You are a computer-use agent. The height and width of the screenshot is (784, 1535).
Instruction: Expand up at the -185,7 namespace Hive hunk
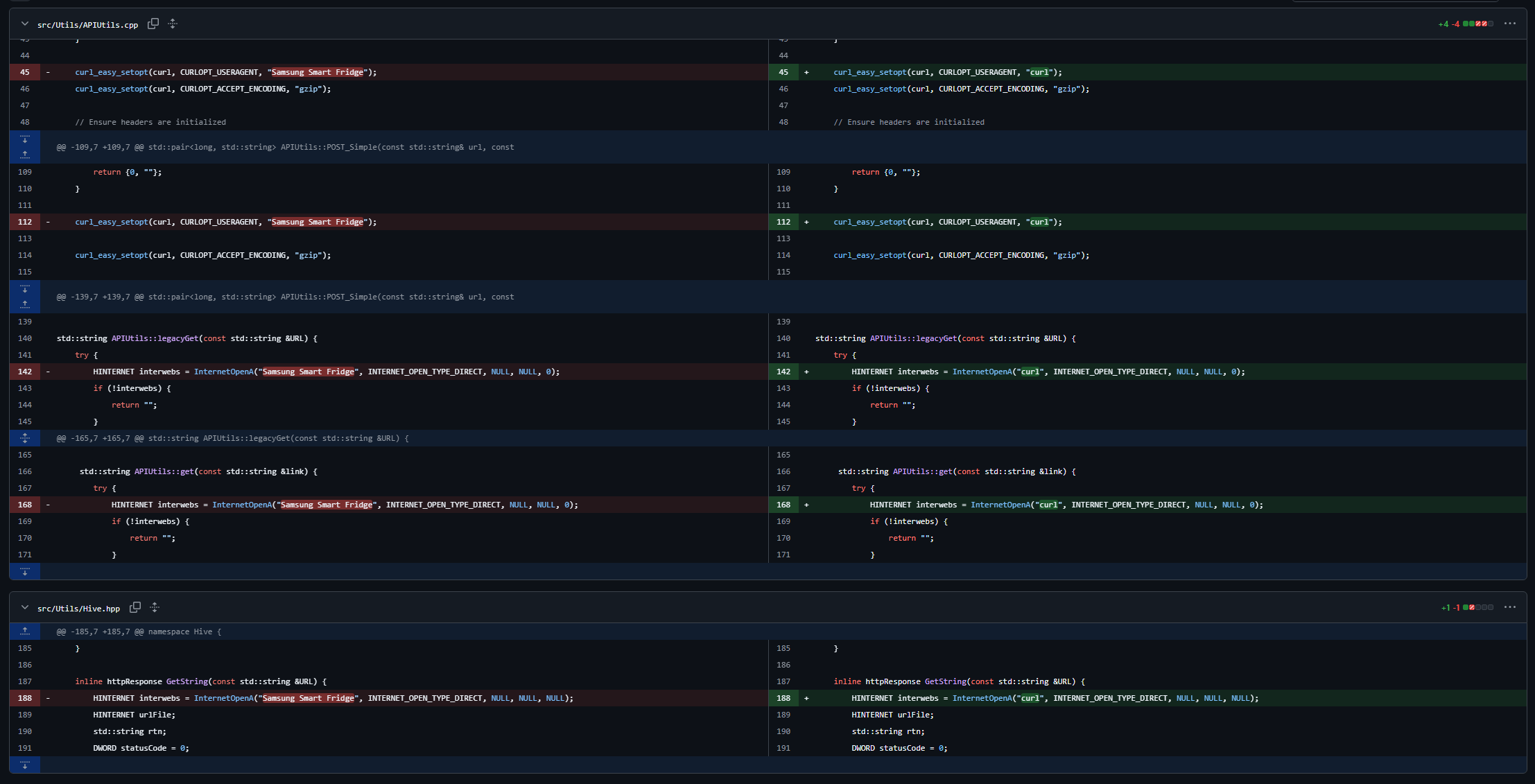tap(25, 631)
